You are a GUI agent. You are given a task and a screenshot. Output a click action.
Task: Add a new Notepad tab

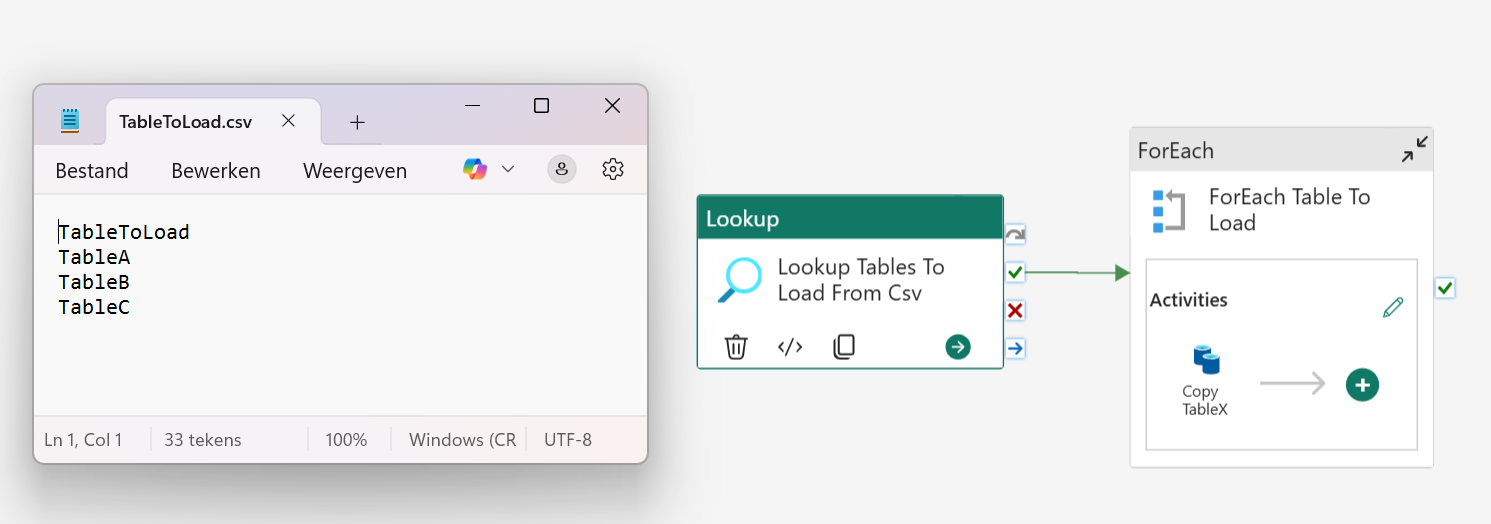pos(357,122)
